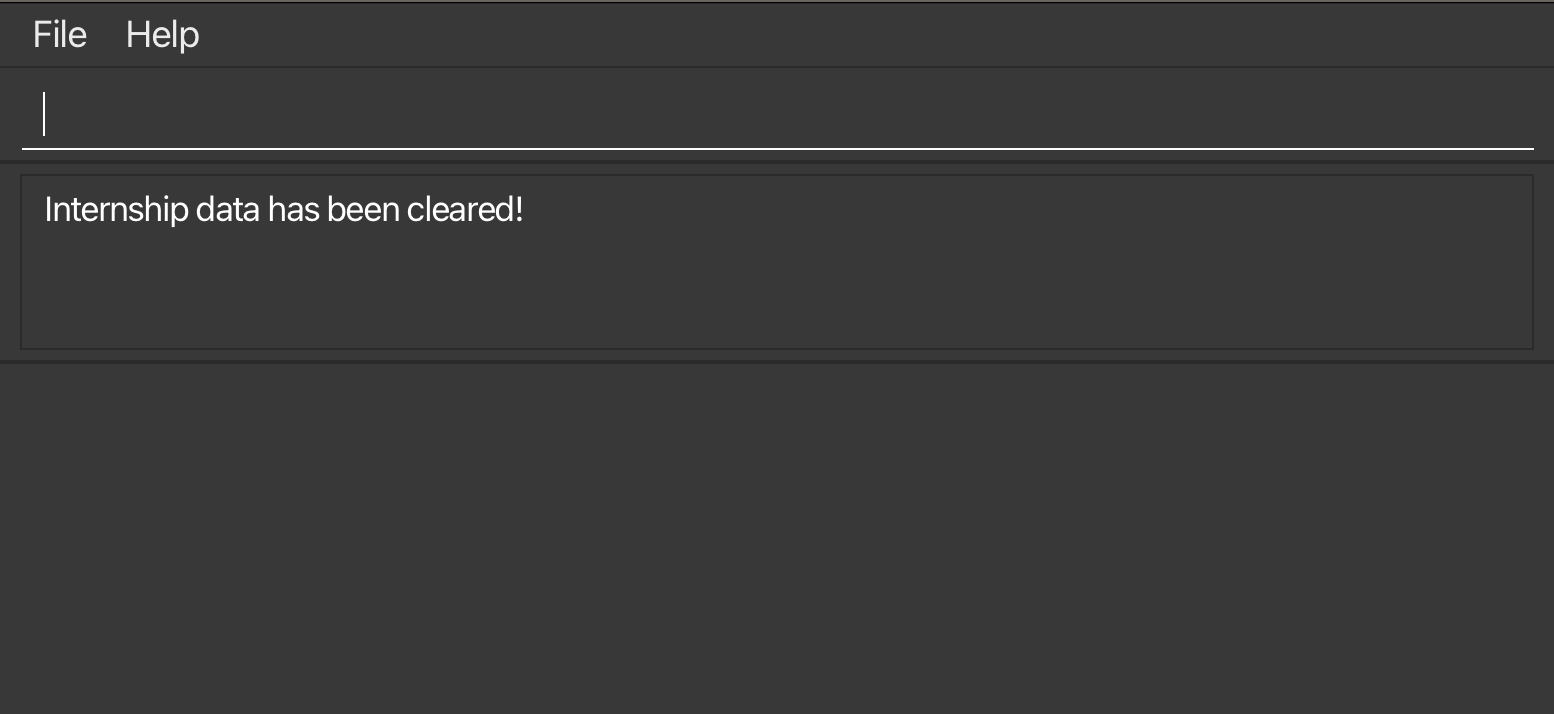
Task: Click blank menu bar area beside Help
Action: tap(800, 35)
